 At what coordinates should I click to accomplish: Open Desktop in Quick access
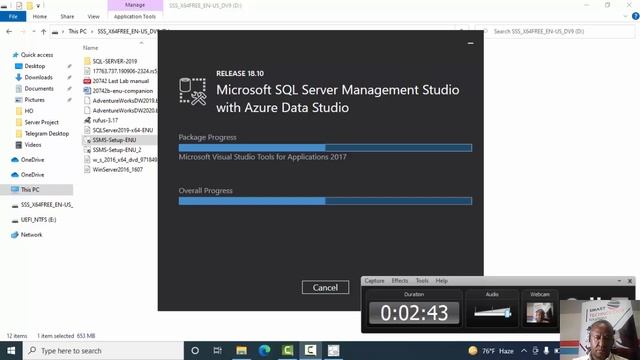click(x=35, y=66)
